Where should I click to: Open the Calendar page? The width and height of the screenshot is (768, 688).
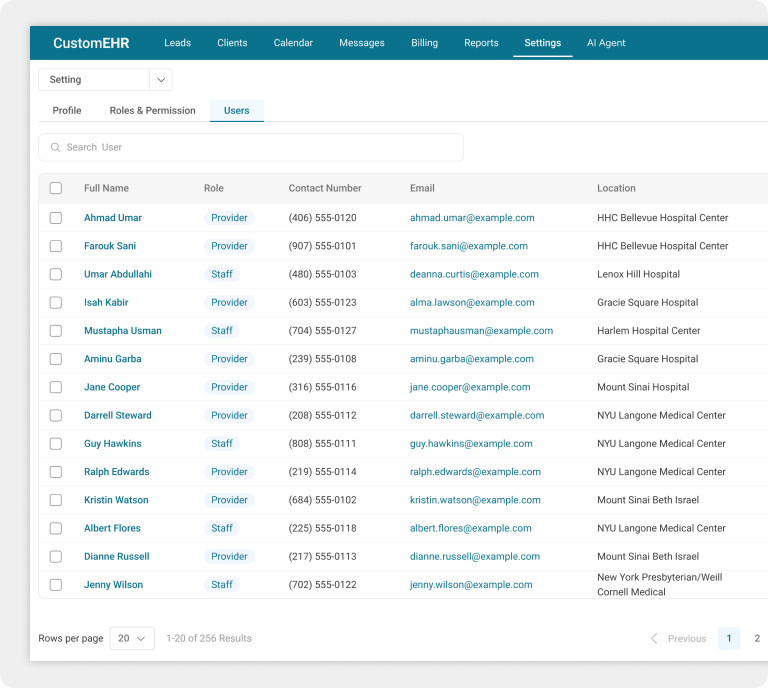click(x=293, y=43)
